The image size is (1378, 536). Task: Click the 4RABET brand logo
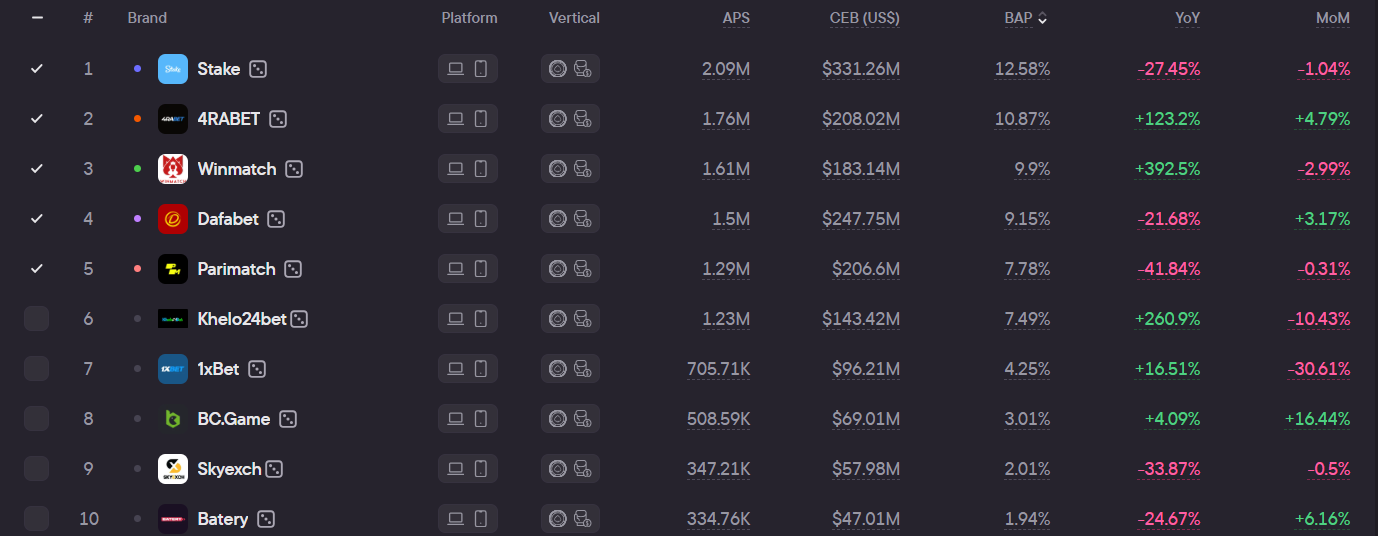pos(173,119)
